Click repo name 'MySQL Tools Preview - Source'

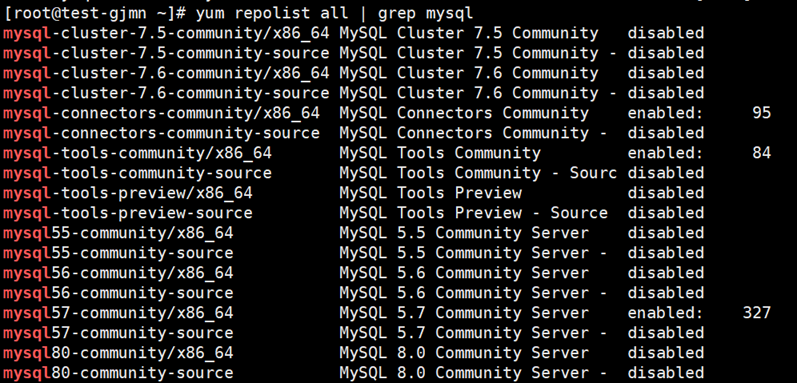click(474, 213)
